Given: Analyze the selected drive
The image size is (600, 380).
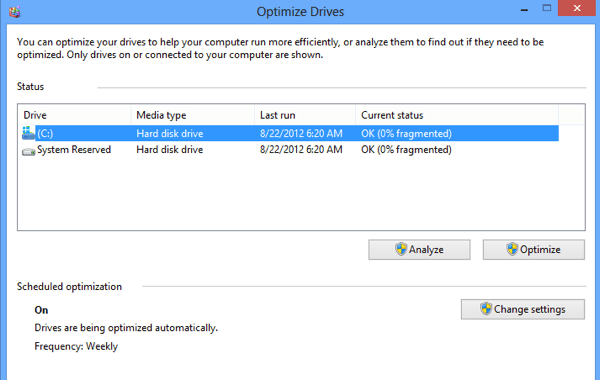Looking at the screenshot, I should (419, 250).
